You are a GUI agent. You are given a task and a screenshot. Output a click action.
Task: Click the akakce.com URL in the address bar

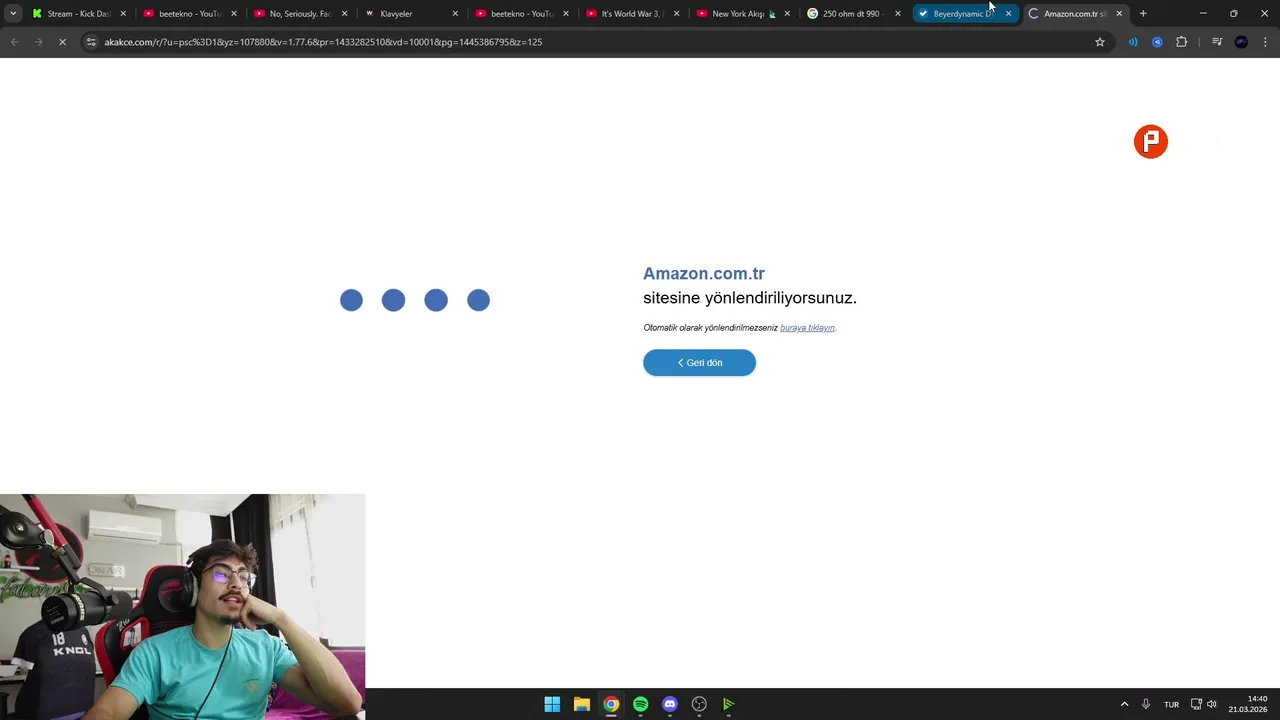click(323, 42)
